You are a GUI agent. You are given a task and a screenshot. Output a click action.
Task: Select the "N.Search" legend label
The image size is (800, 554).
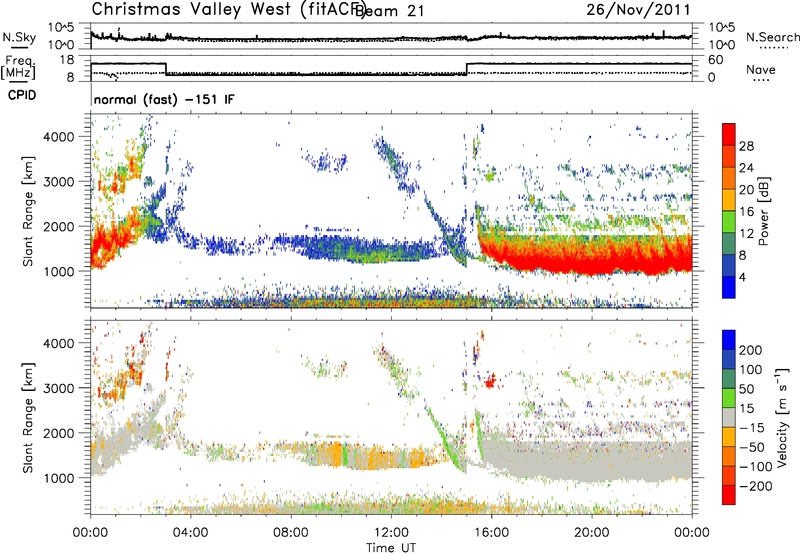pos(772,37)
